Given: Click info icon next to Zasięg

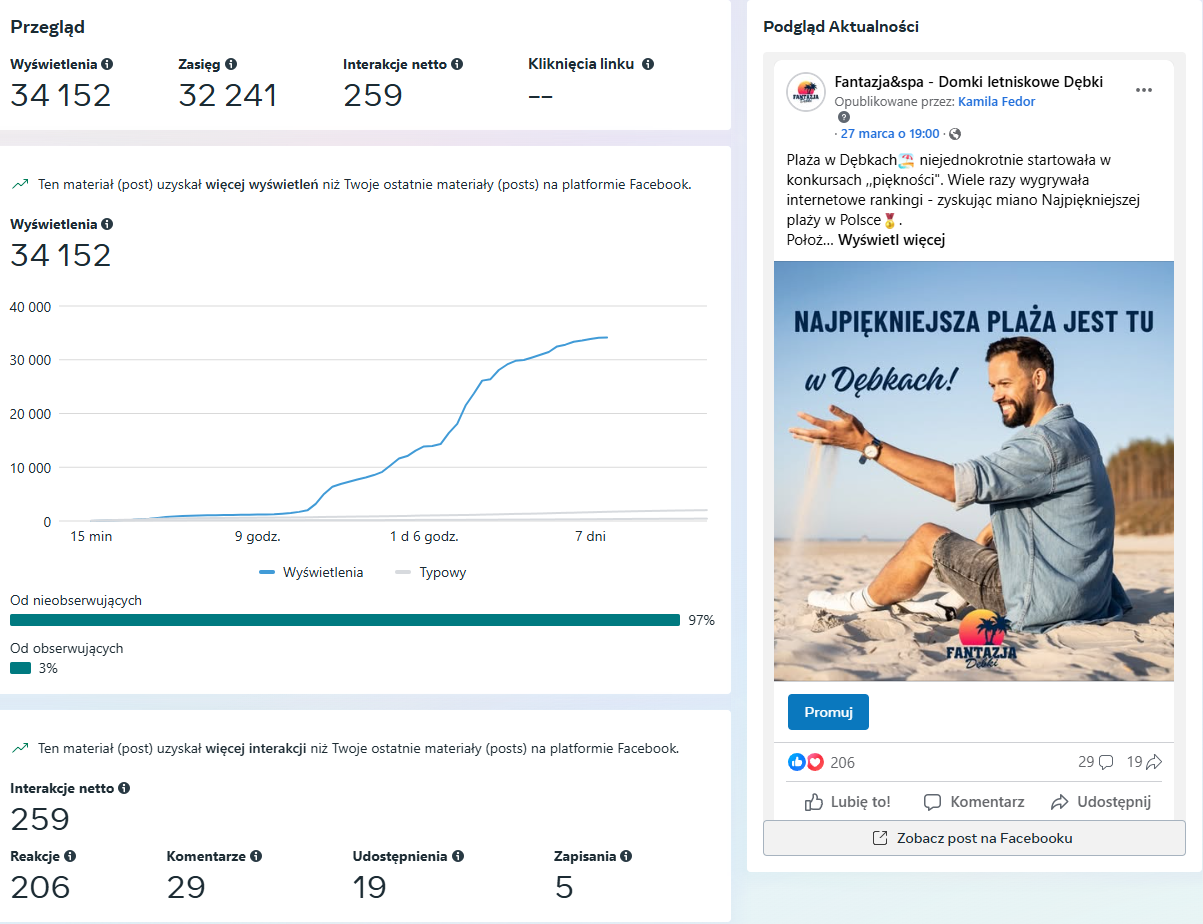Looking at the screenshot, I should tap(231, 64).
